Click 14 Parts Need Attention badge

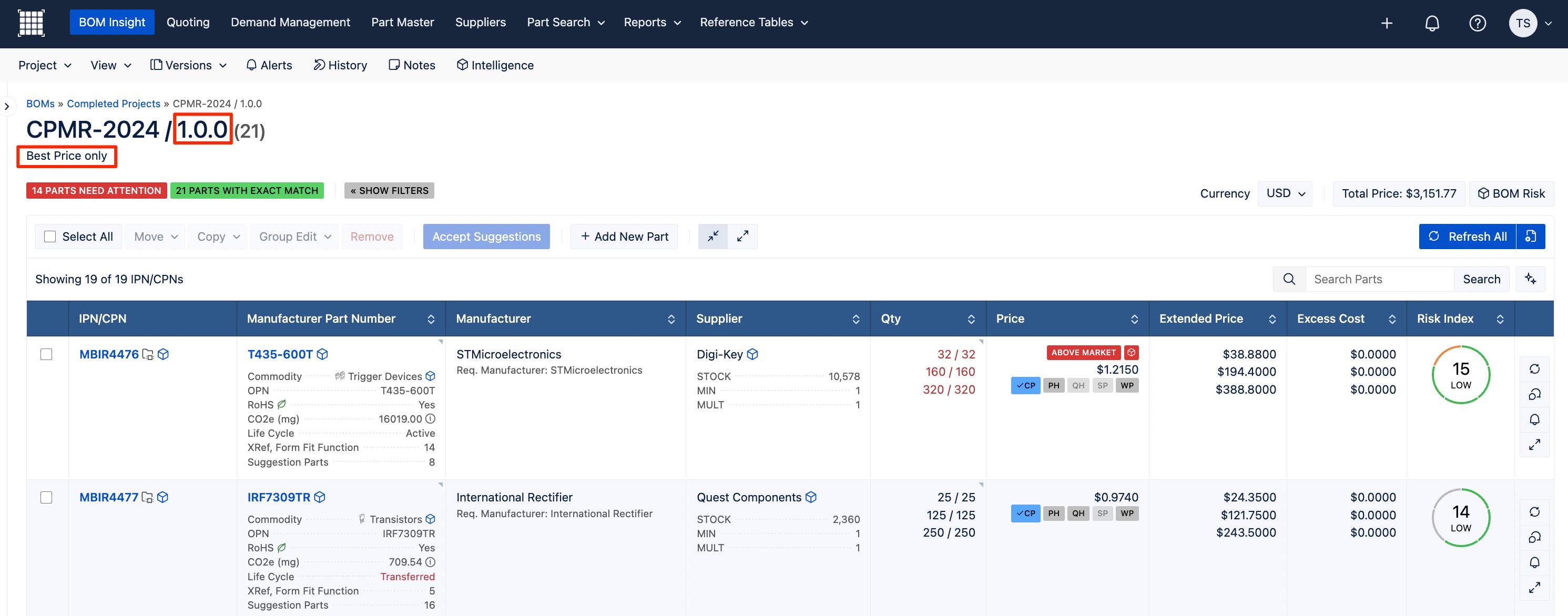pos(96,190)
